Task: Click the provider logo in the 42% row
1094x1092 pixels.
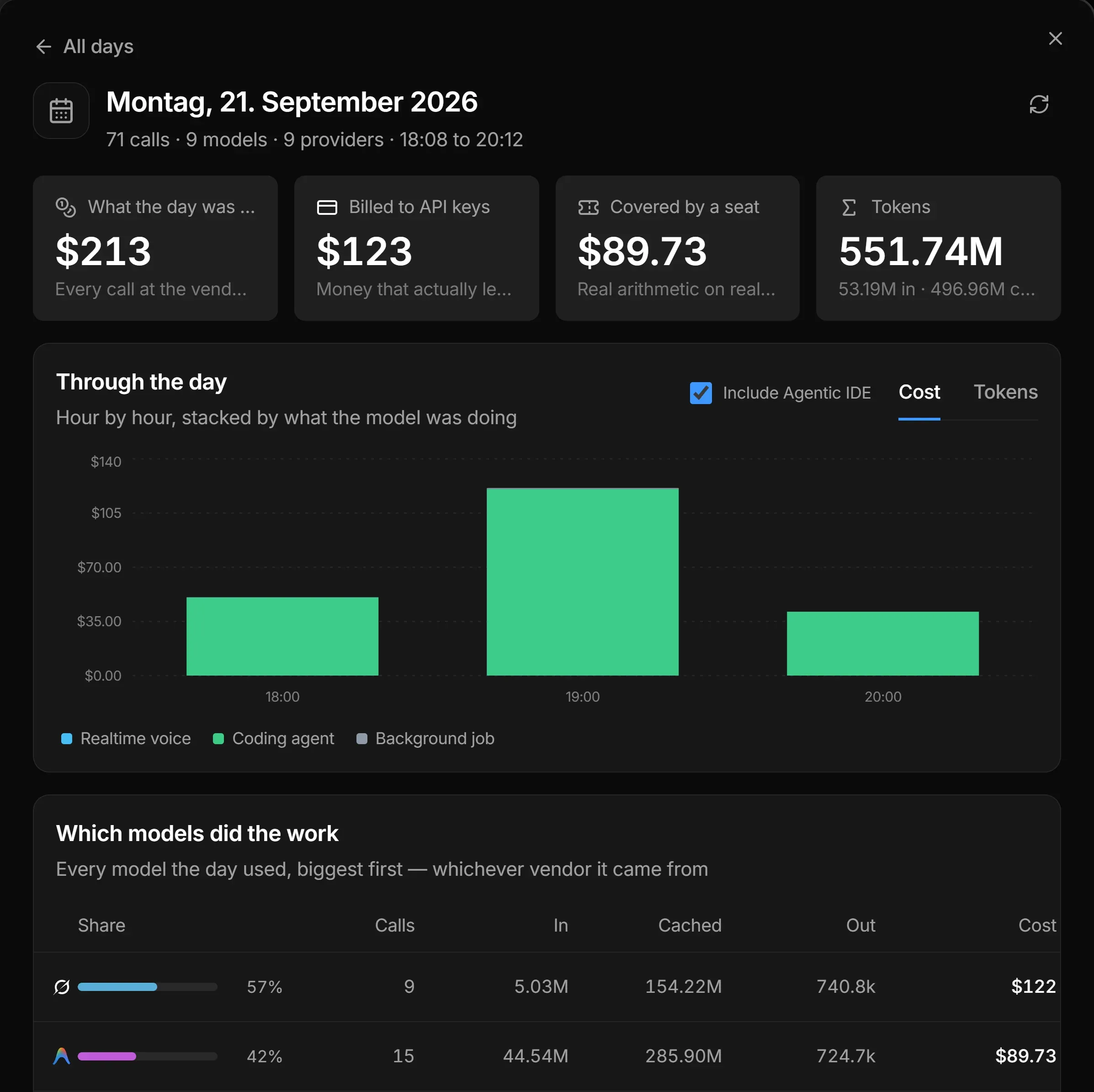Action: click(62, 1056)
